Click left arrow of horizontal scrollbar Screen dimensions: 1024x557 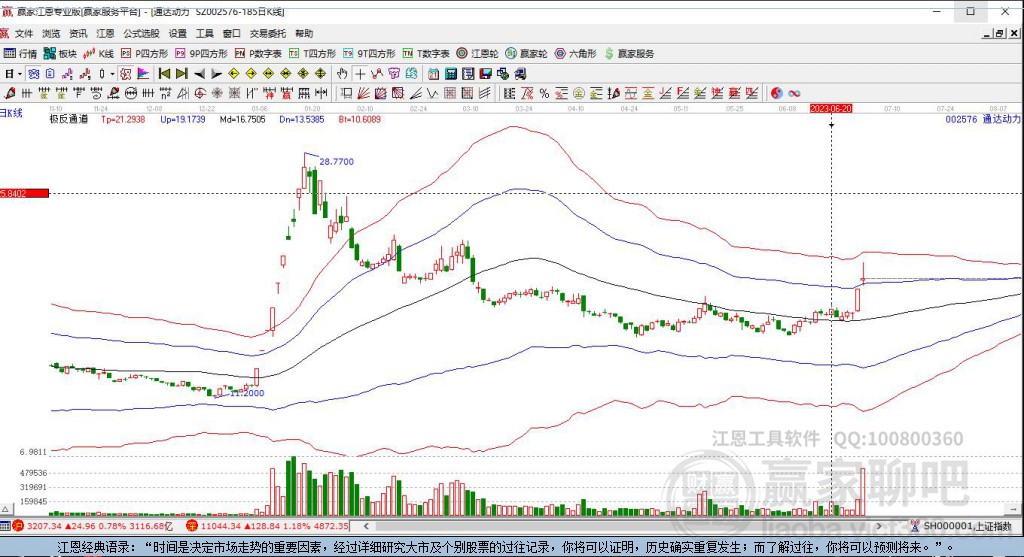366,526
